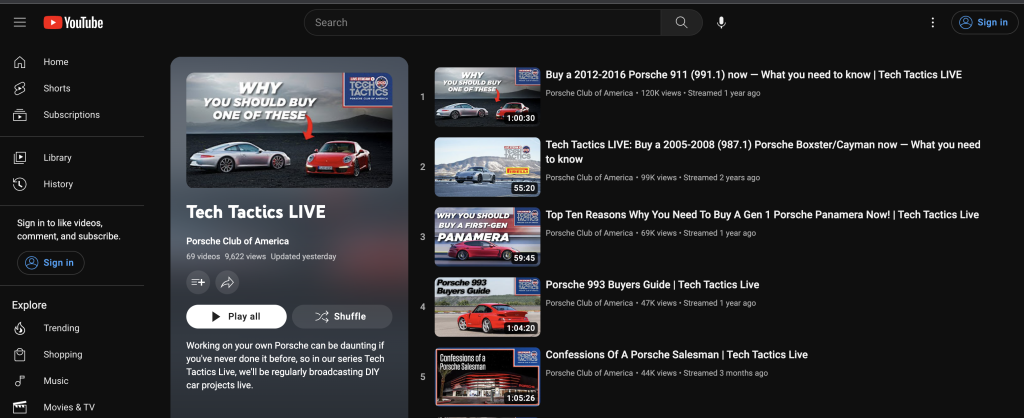This screenshot has width=1024, height=418.
Task: Open Porsche 993 Buyers Guide thumbnail
Action: point(487,307)
